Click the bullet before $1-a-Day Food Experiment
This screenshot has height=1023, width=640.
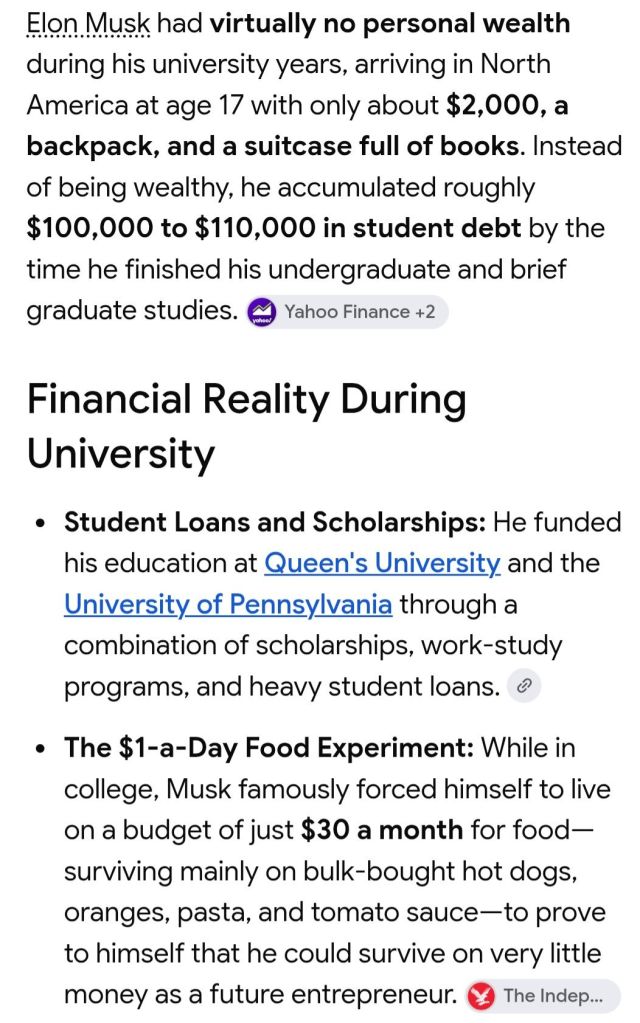(x=42, y=748)
